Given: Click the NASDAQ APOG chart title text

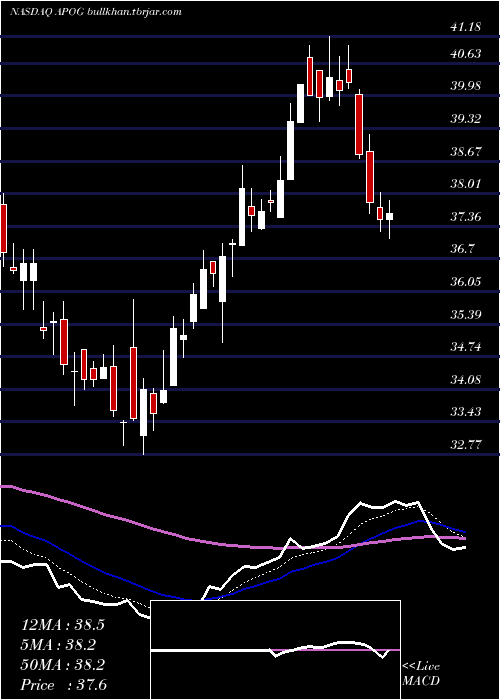Looking at the screenshot, I should 95,12.
